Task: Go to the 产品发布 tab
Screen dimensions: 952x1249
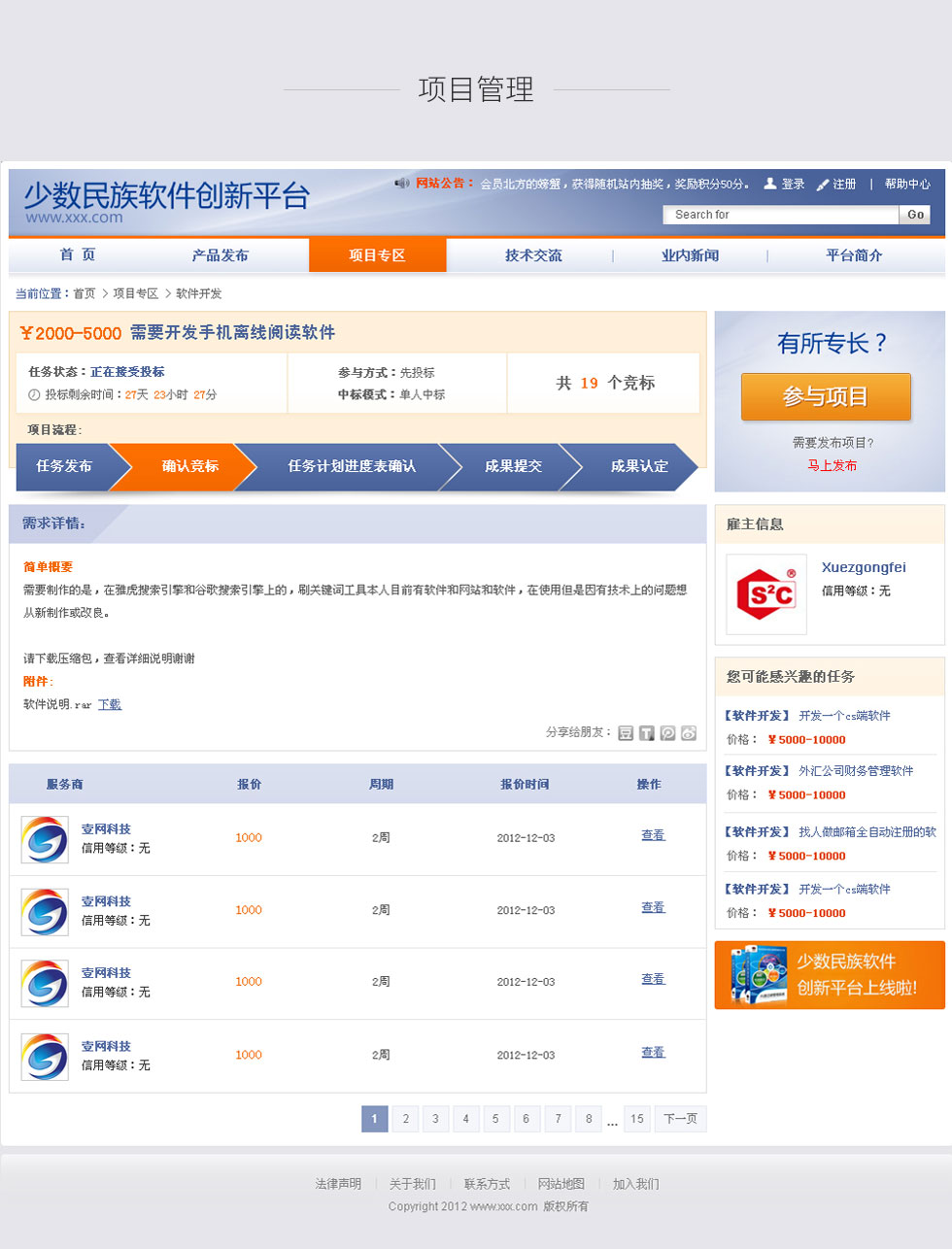Action: point(221,255)
